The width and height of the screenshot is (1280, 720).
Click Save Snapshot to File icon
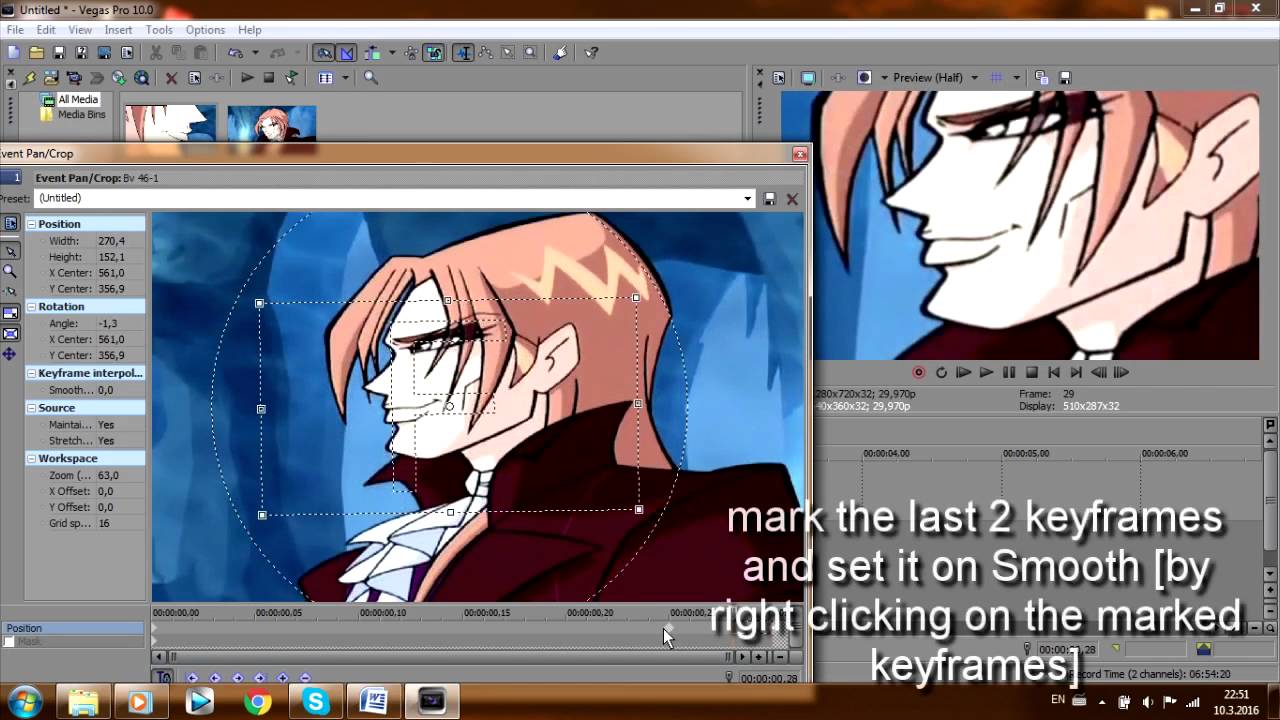(1066, 77)
